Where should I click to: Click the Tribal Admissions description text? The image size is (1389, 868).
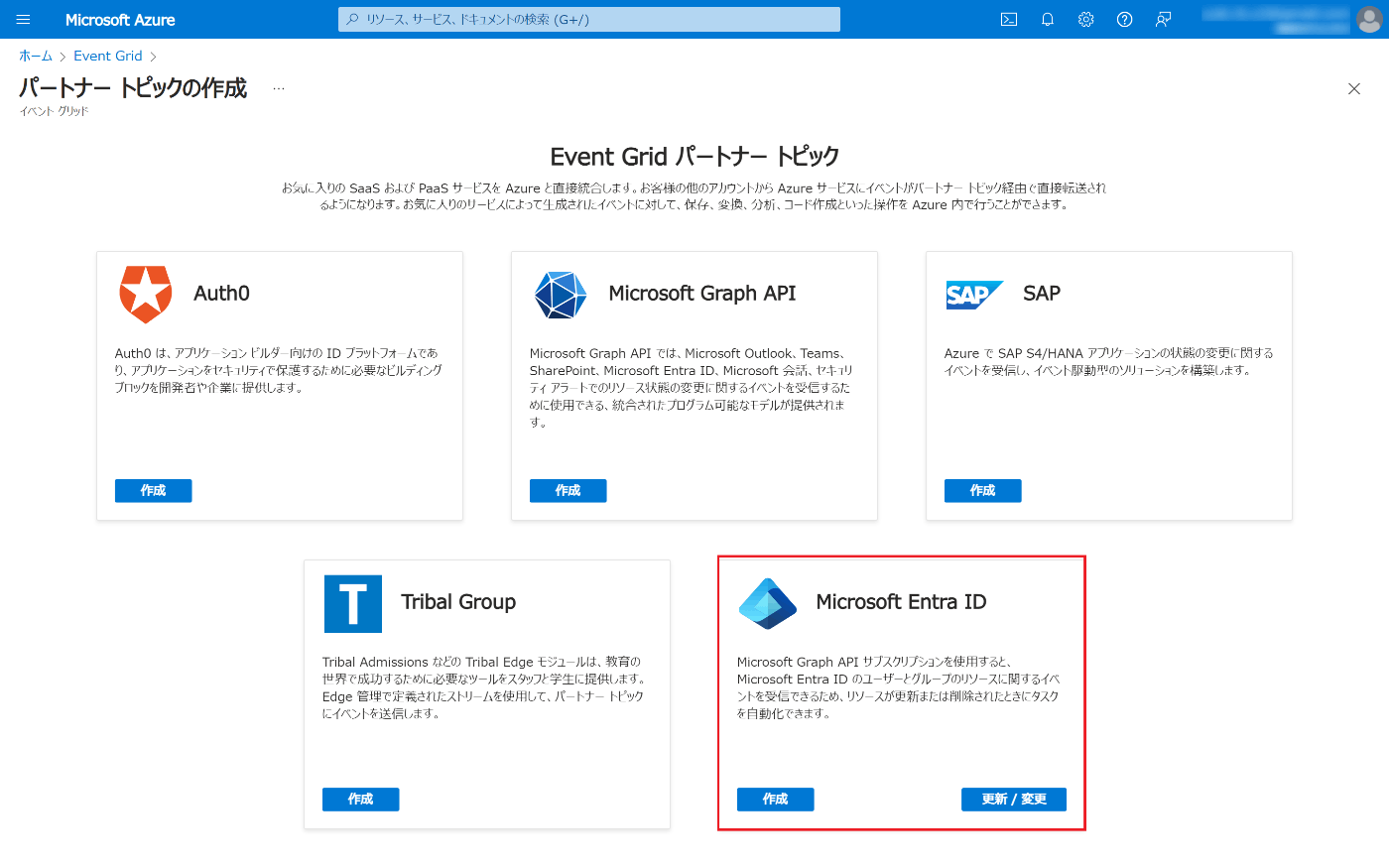tap(485, 687)
